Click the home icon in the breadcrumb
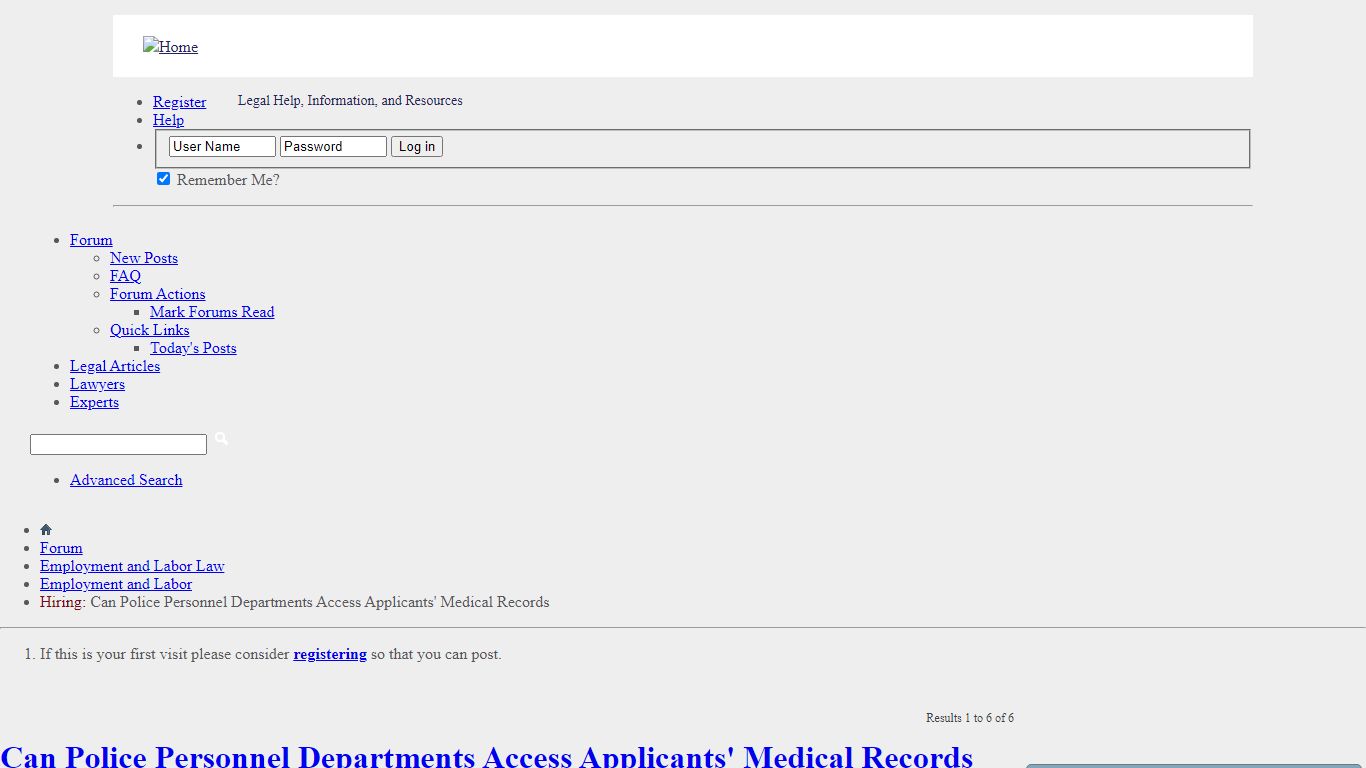The height and width of the screenshot is (768, 1366). 46,530
